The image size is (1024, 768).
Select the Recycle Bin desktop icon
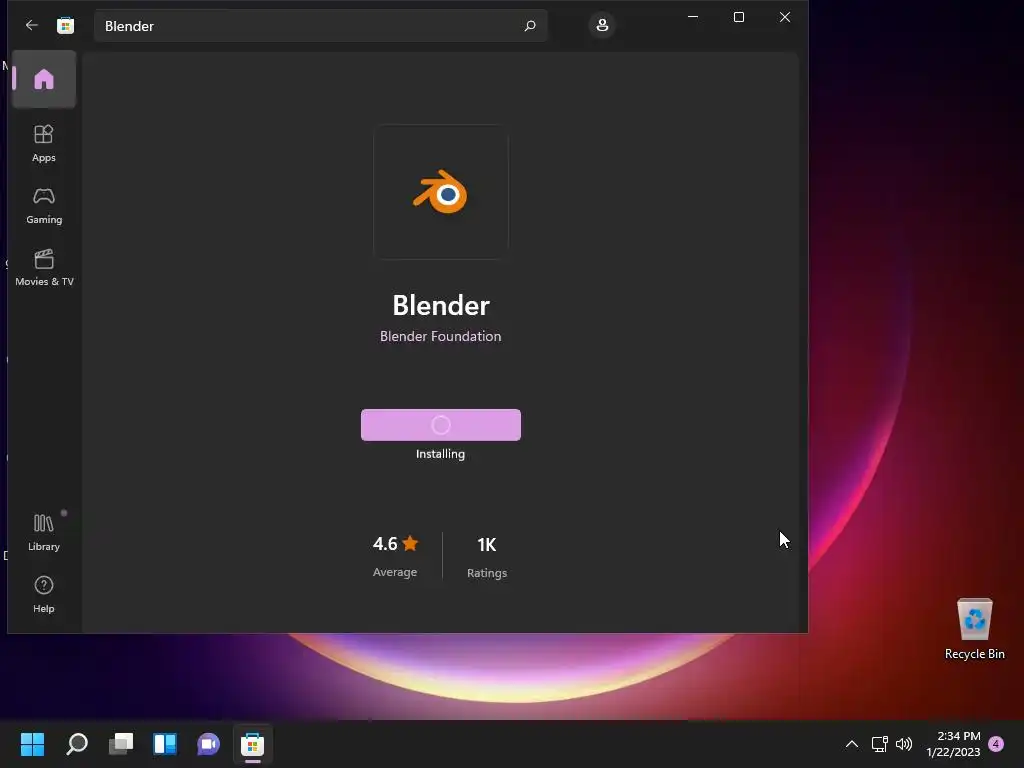tap(974, 629)
